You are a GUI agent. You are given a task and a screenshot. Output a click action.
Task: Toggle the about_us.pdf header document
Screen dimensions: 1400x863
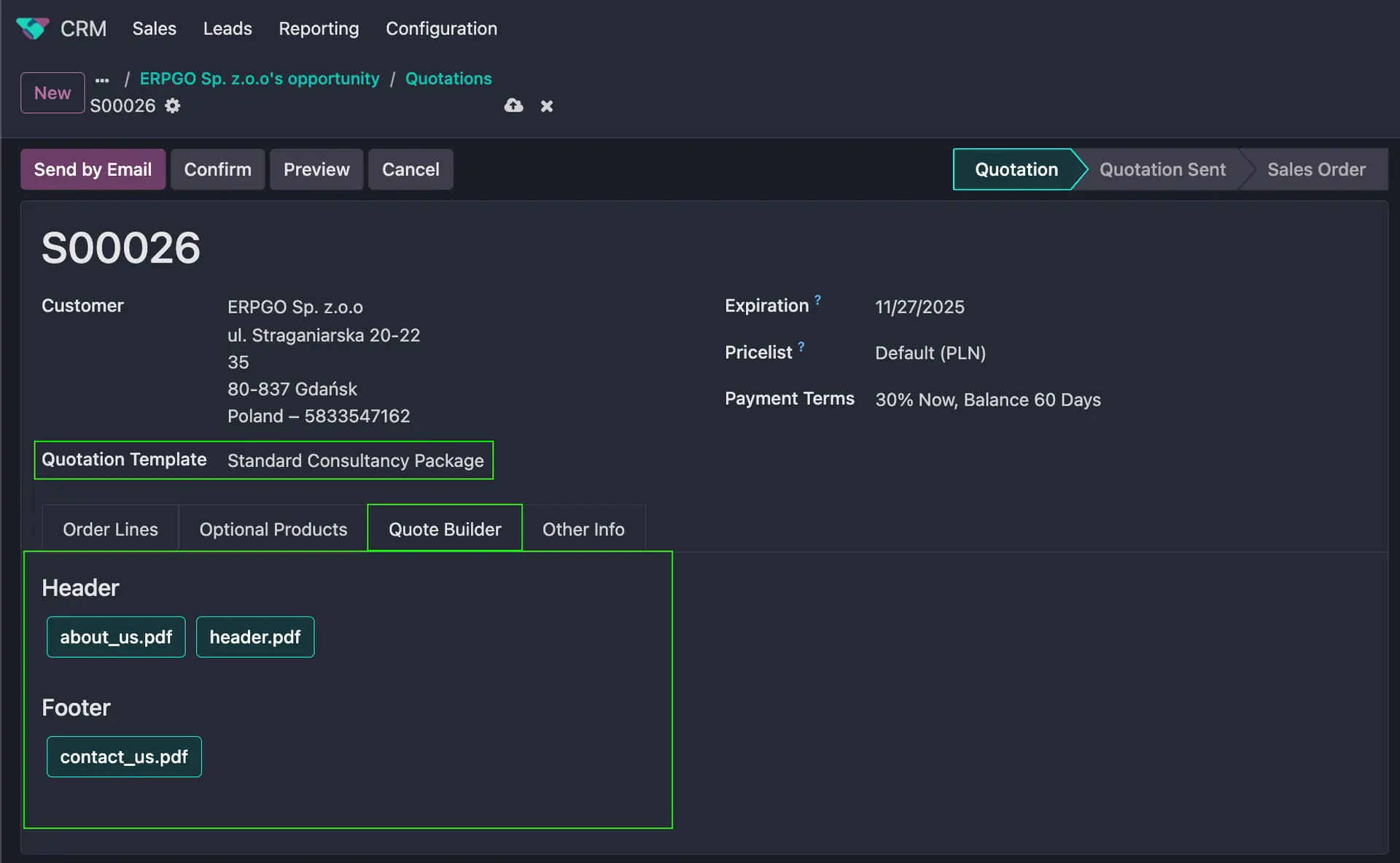[116, 637]
